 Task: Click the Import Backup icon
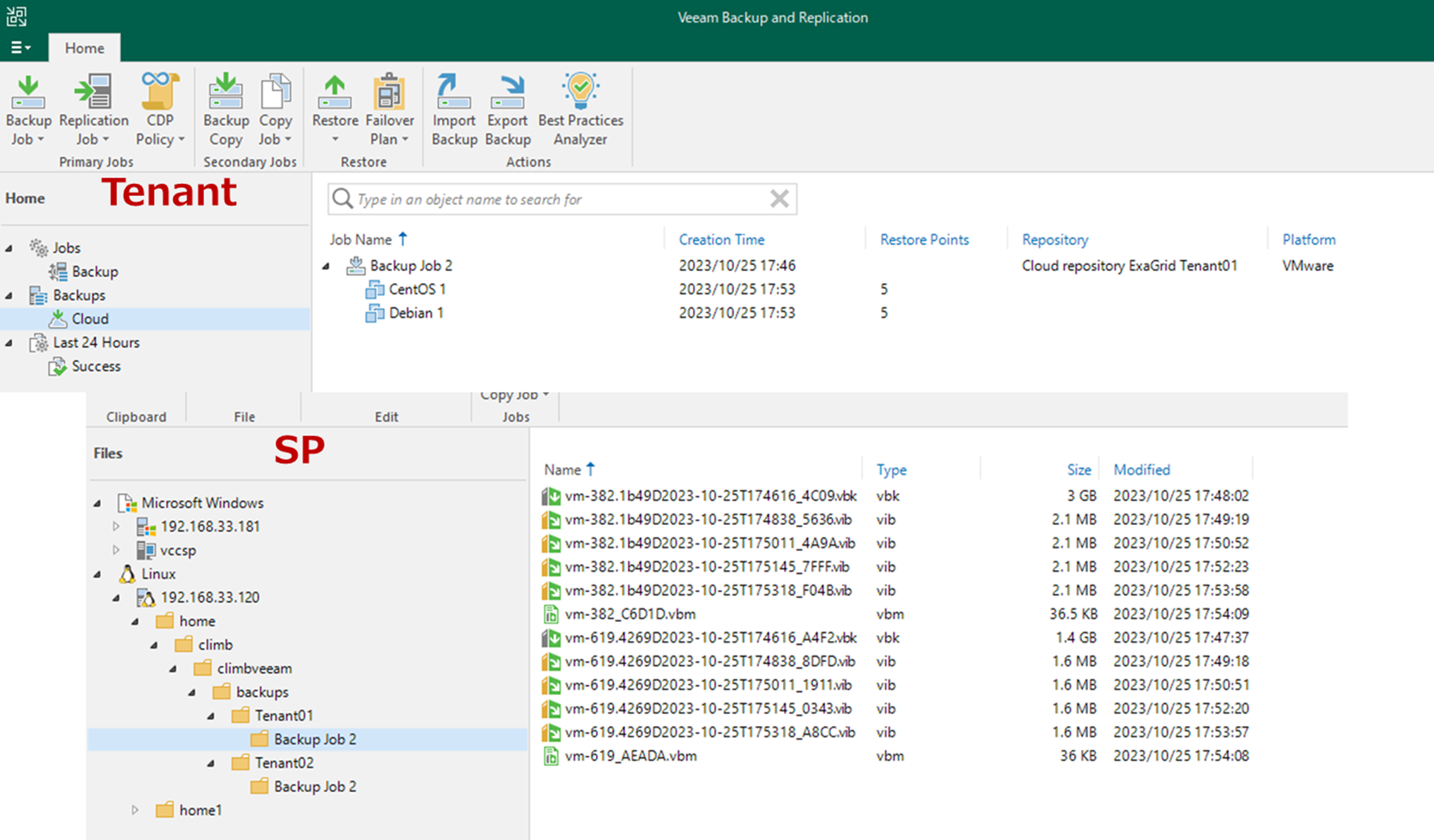pyautogui.click(x=454, y=110)
